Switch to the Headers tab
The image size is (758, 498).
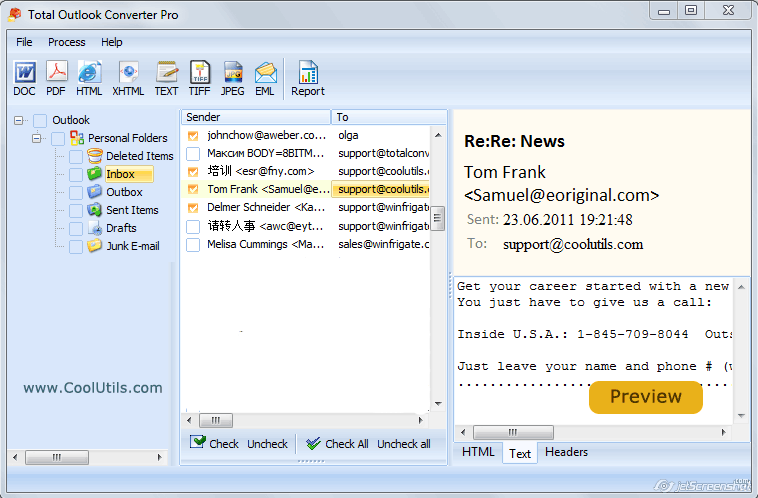coord(567,452)
